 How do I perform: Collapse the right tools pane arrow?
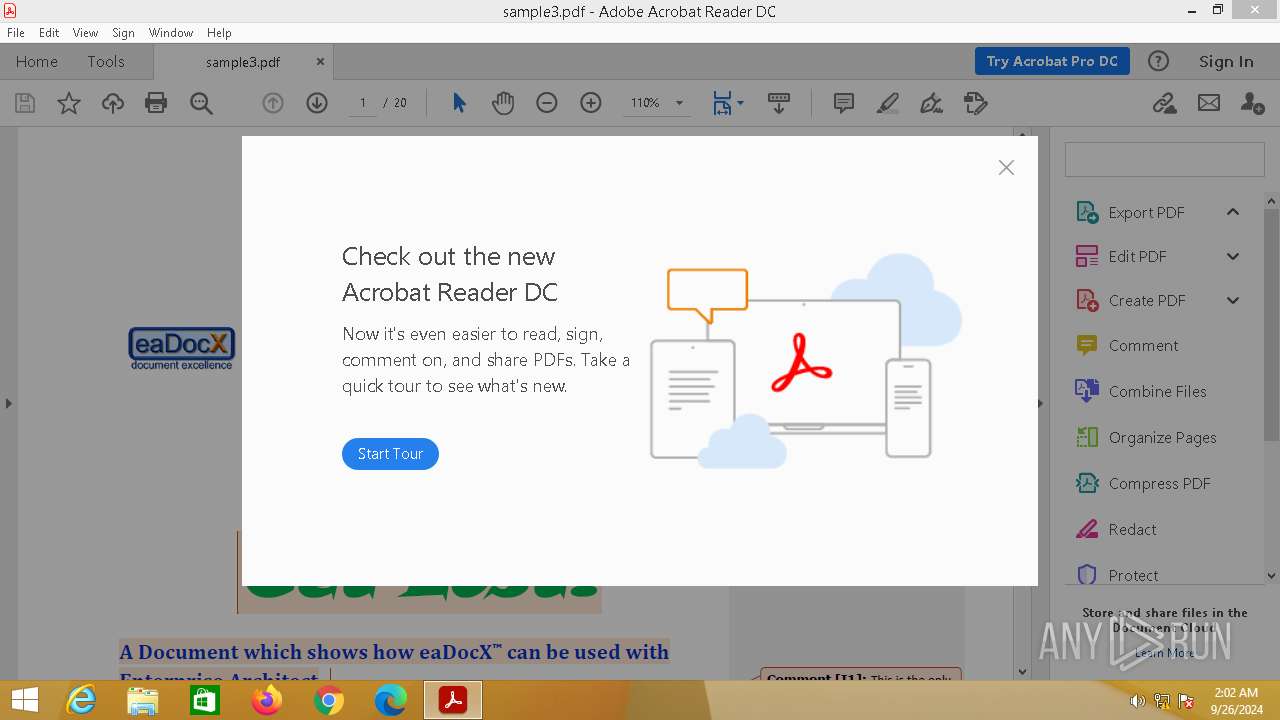point(1040,404)
